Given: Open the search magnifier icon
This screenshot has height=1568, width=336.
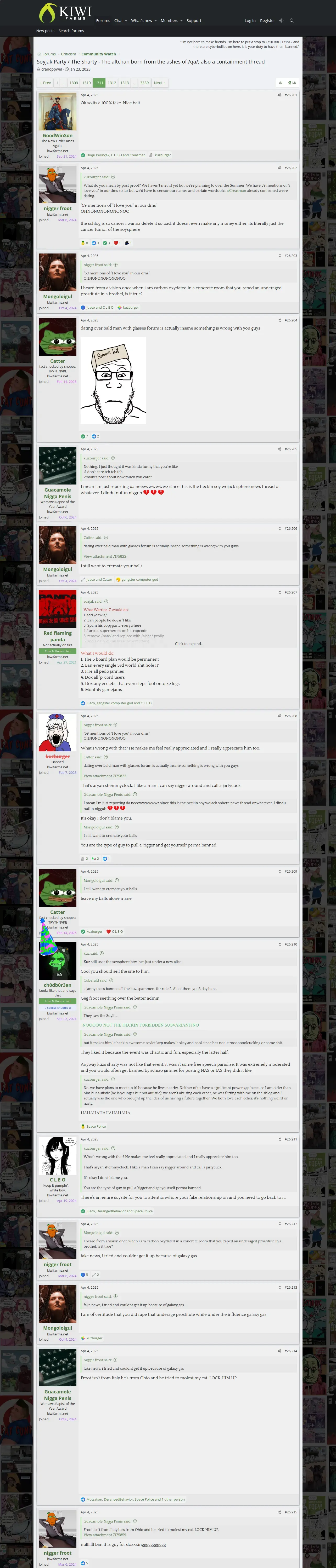Looking at the screenshot, I should (292, 21).
